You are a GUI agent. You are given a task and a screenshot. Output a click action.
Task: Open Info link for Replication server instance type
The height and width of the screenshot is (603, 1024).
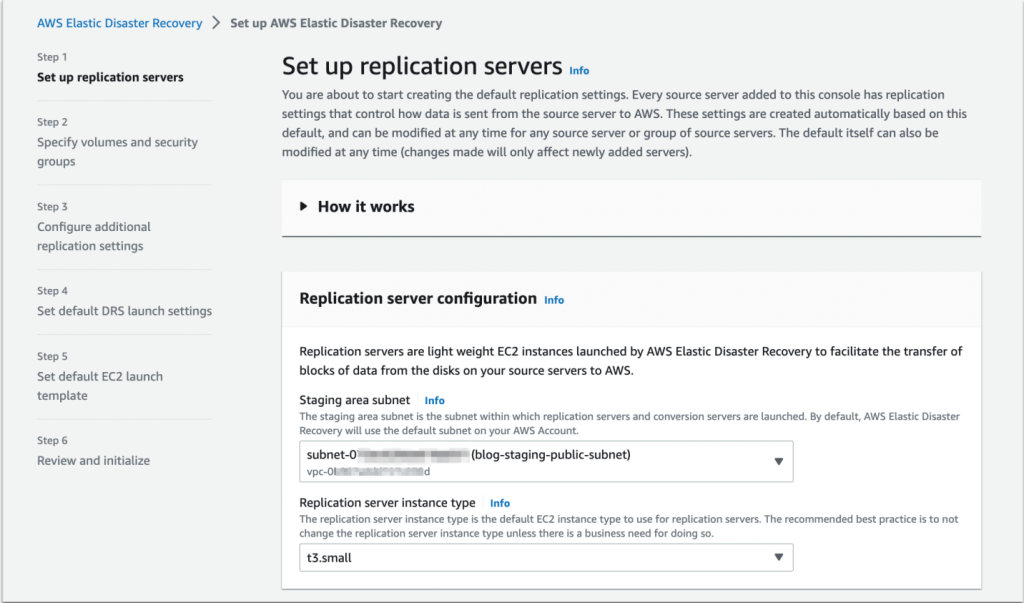coord(500,504)
